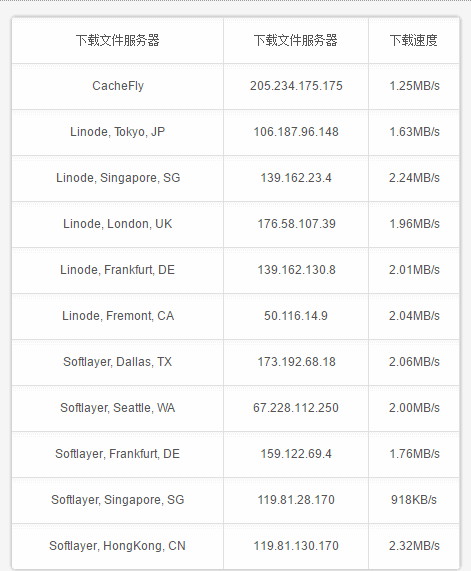Select Linode, Frankfurt, DE row
The width and height of the screenshot is (471, 571).
[235, 270]
